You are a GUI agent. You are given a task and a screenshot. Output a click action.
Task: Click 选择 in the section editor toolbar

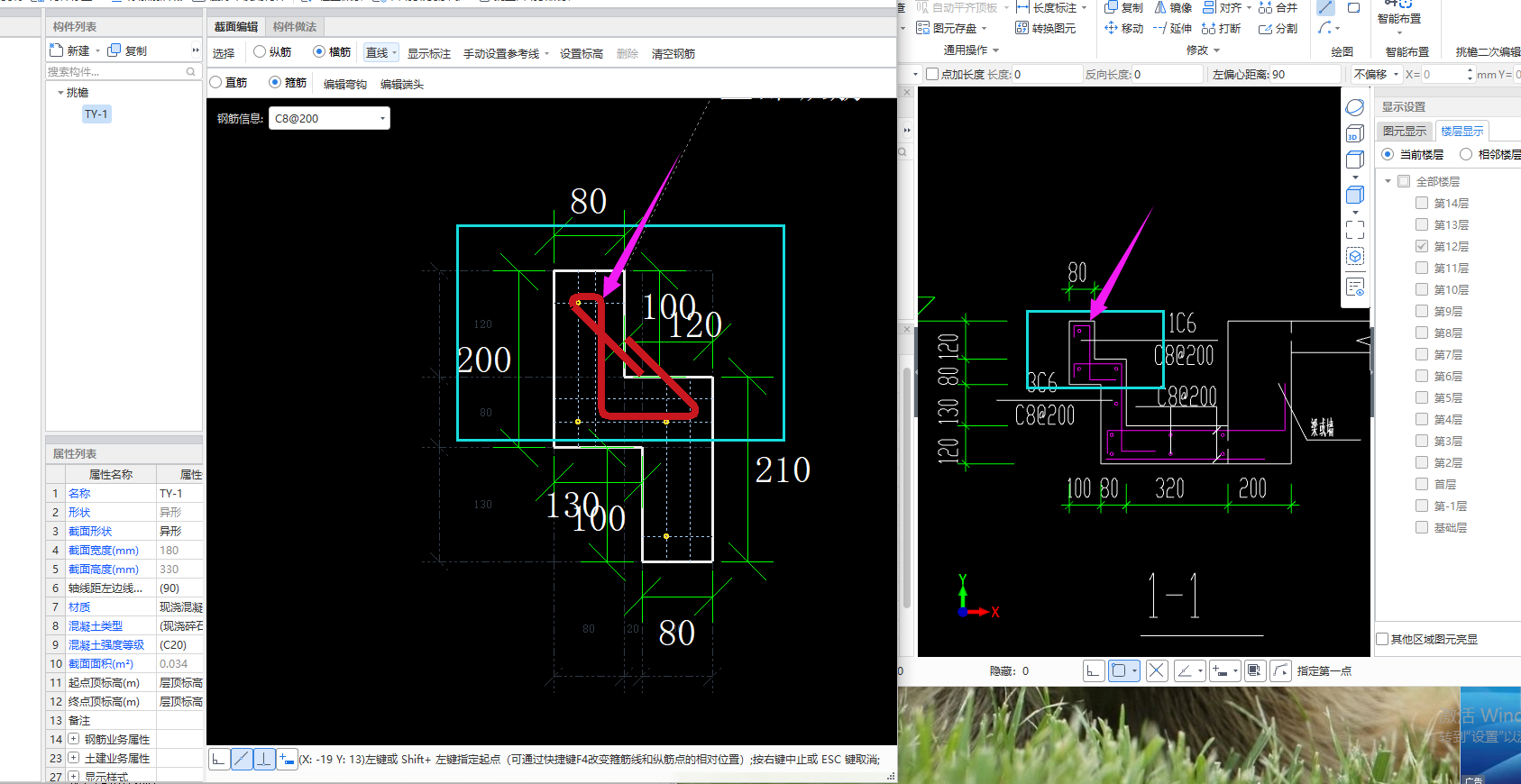pyautogui.click(x=224, y=53)
